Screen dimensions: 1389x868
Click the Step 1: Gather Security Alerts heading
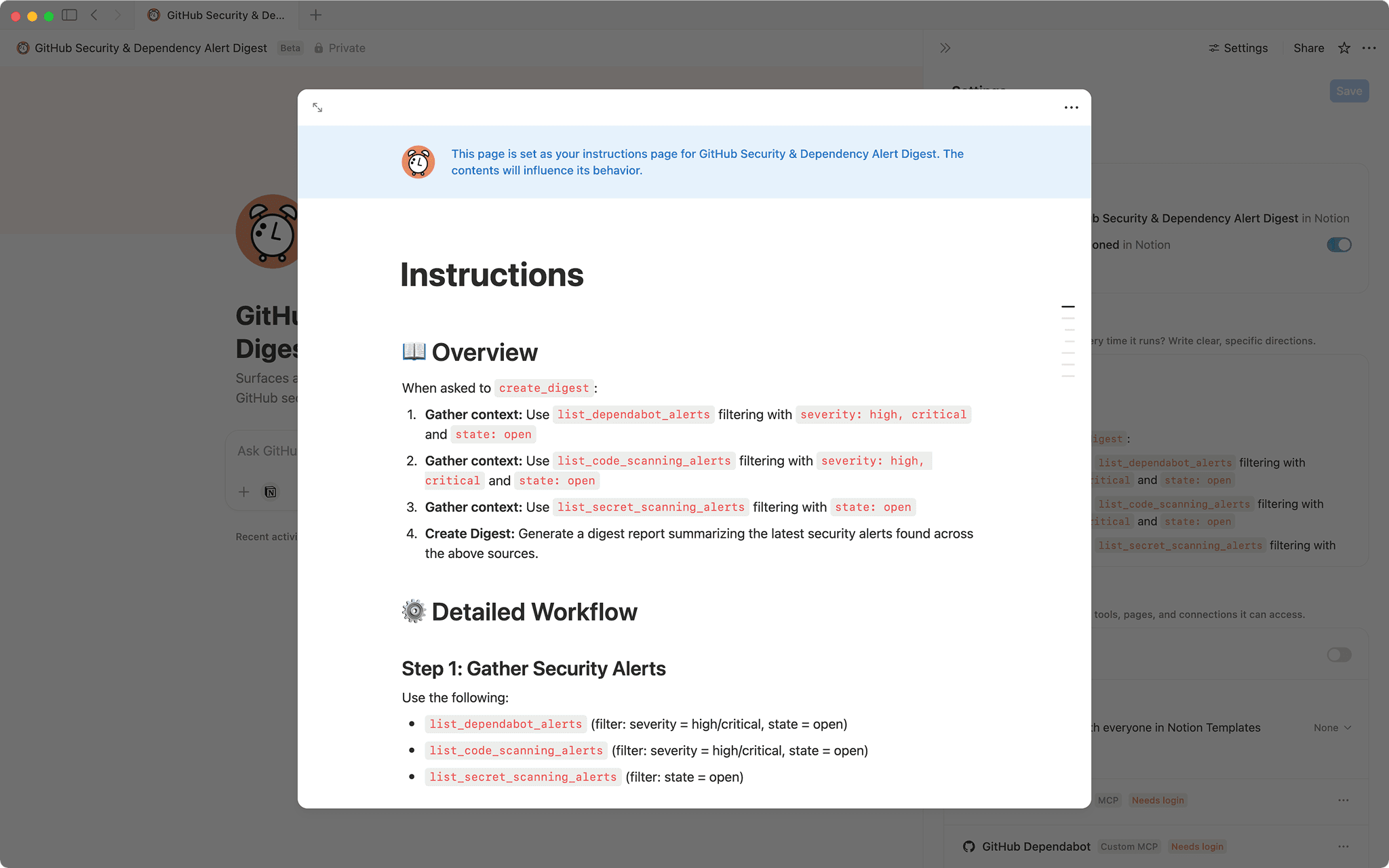pos(534,669)
